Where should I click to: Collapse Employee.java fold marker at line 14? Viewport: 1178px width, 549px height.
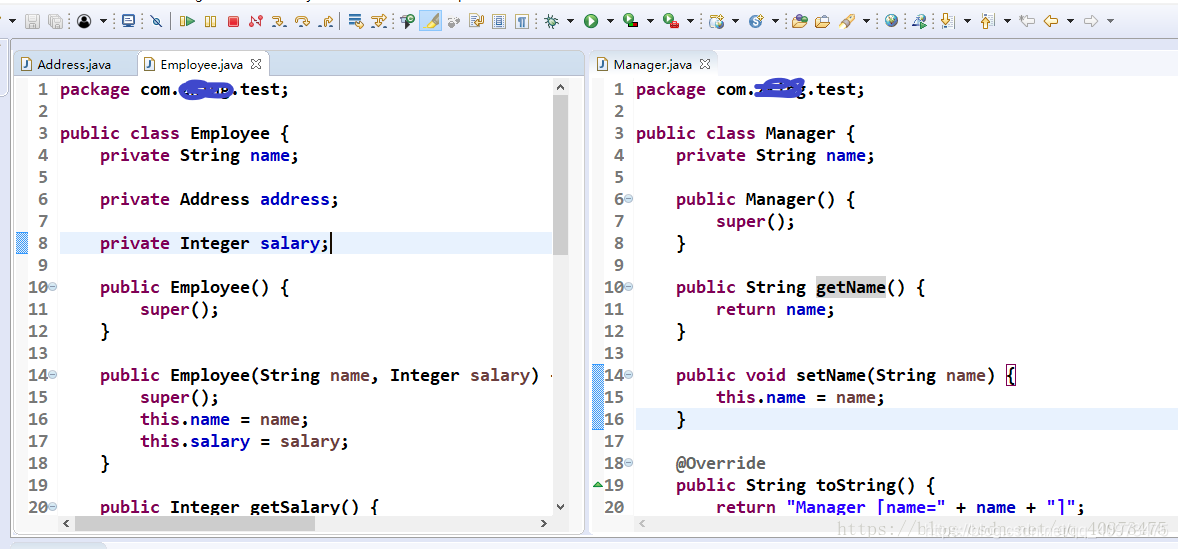point(53,375)
